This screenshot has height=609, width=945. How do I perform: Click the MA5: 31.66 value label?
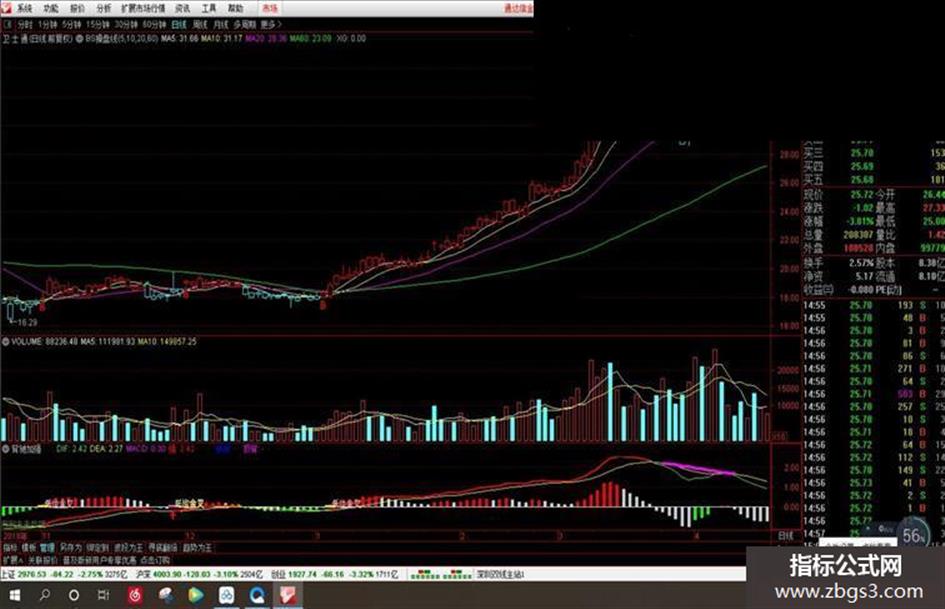click(179, 39)
